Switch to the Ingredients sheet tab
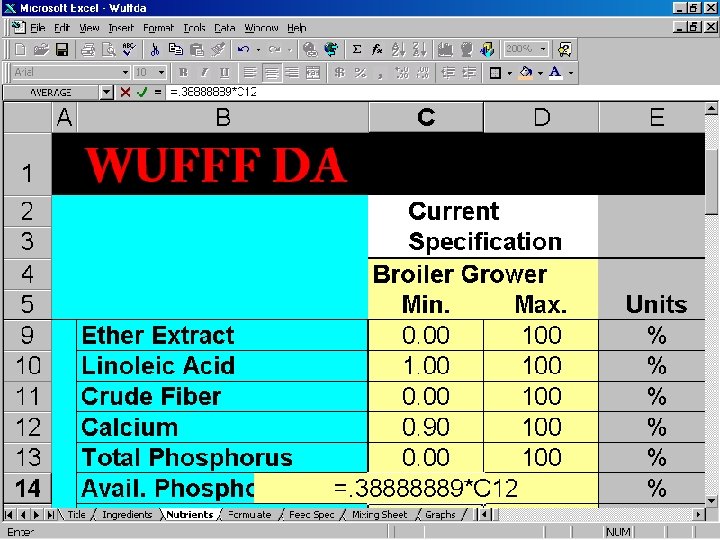 127,515
